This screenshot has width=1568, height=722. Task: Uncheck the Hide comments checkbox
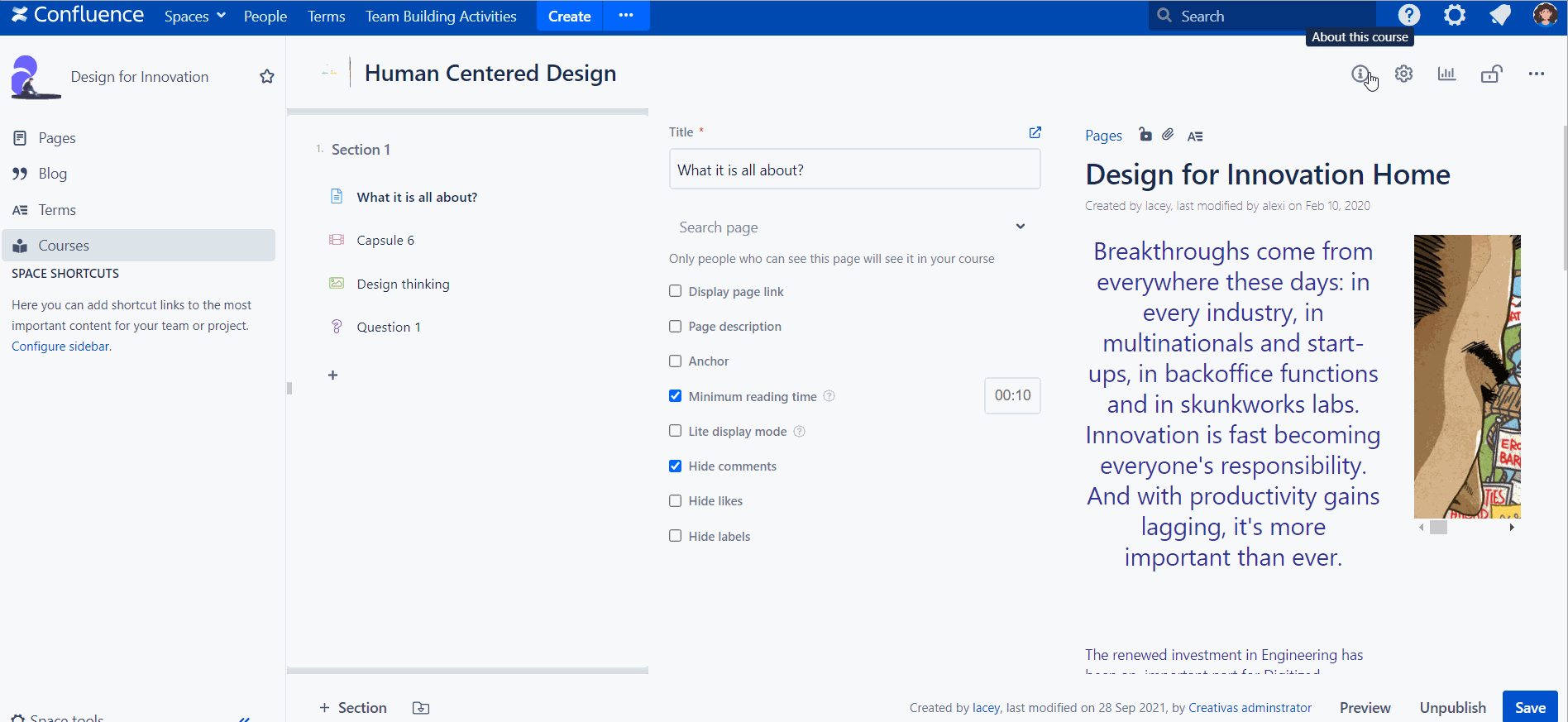(676, 466)
